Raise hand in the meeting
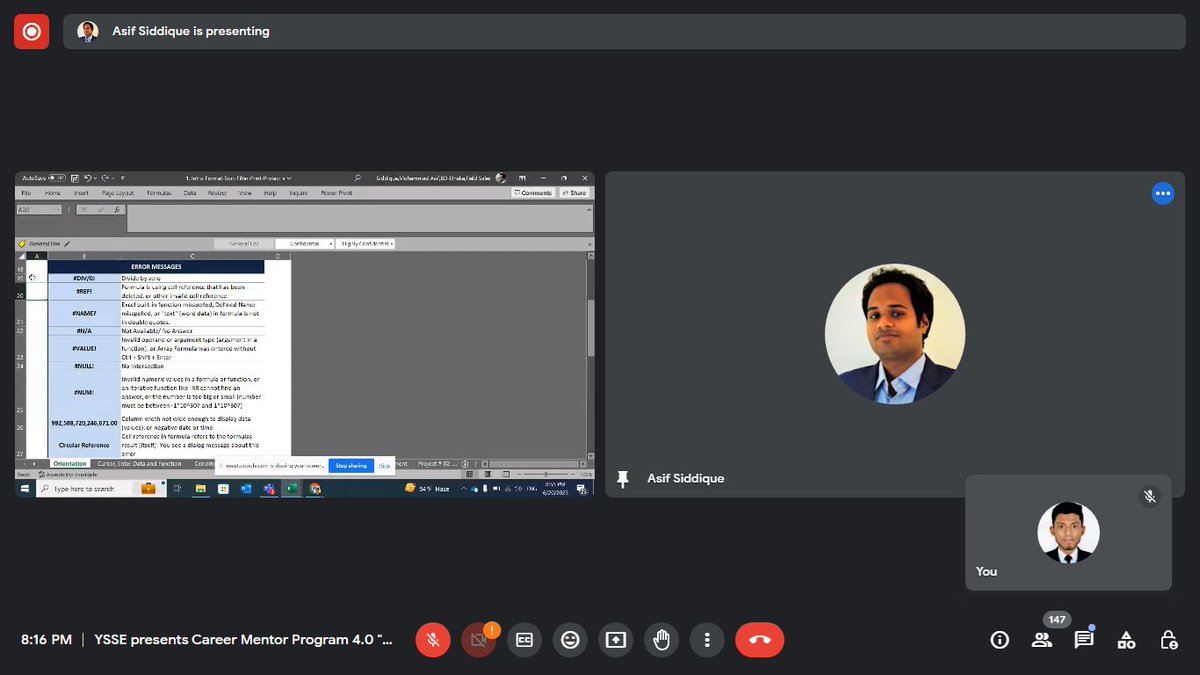1200x675 pixels. click(x=661, y=640)
